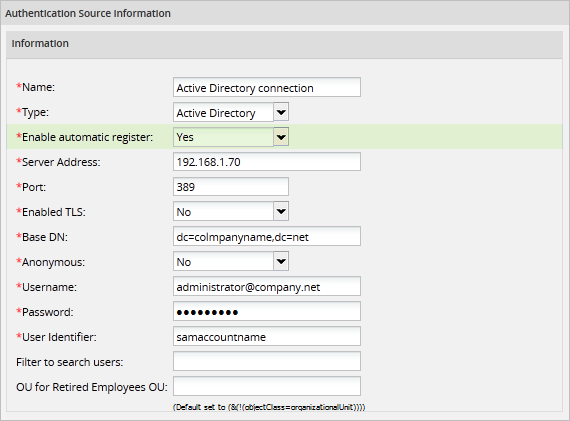Open the Type dropdown arrow
This screenshot has height=421, width=570.
[x=281, y=112]
